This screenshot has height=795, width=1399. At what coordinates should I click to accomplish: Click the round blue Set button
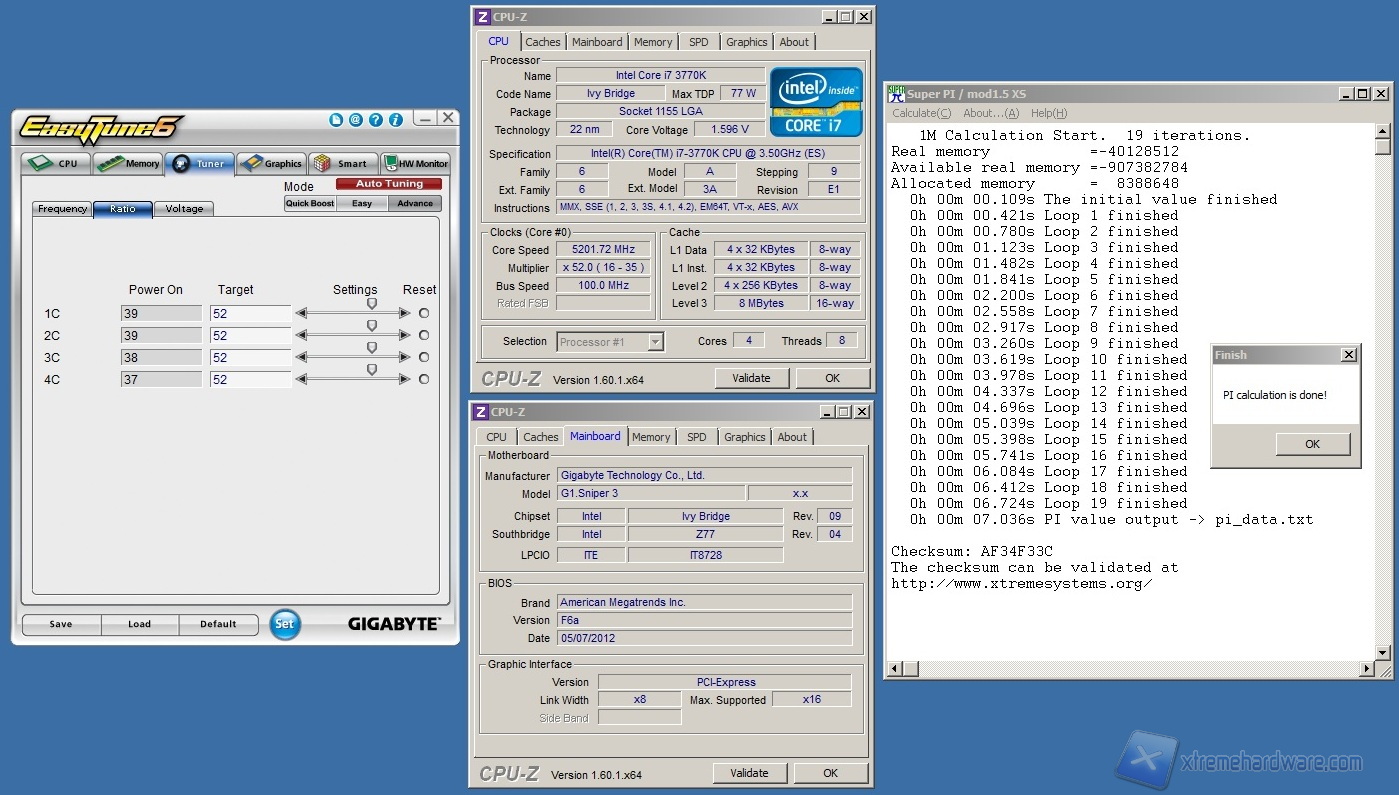pos(285,624)
